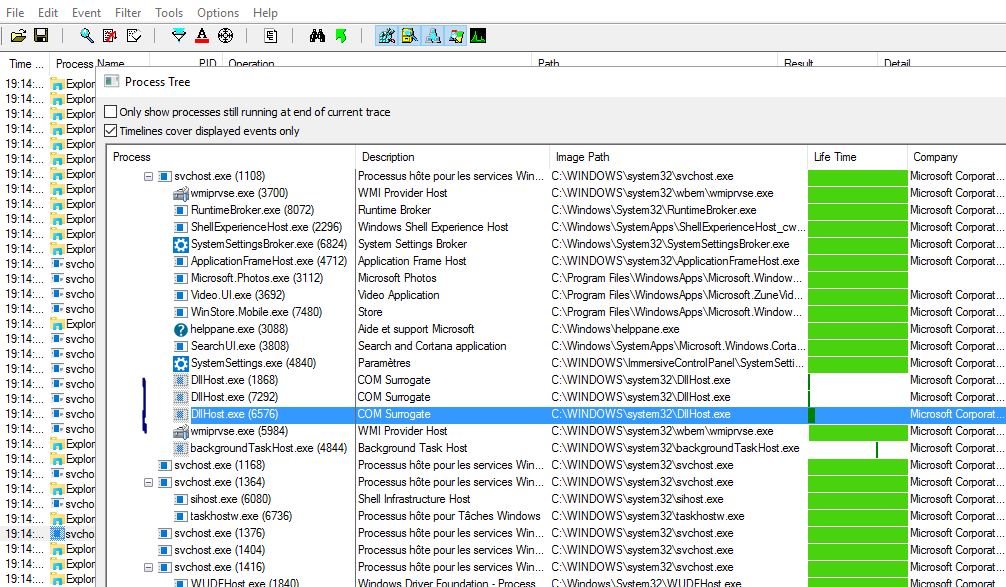Image resolution: width=1006 pixels, height=587 pixels.
Task: Click the Save floppy disk icon
Action: point(41,36)
